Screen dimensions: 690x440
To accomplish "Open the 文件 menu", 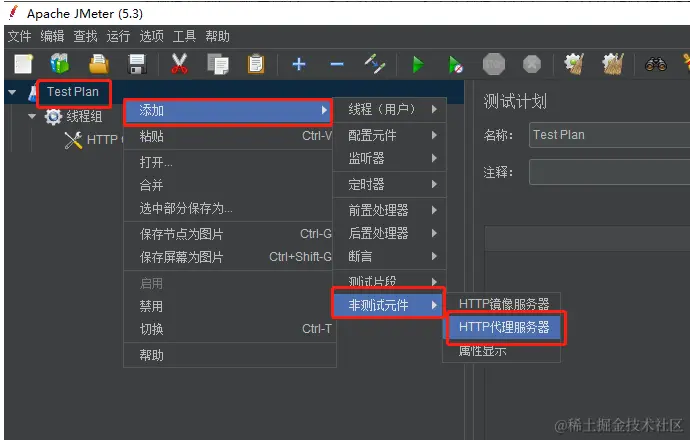I will coord(19,36).
